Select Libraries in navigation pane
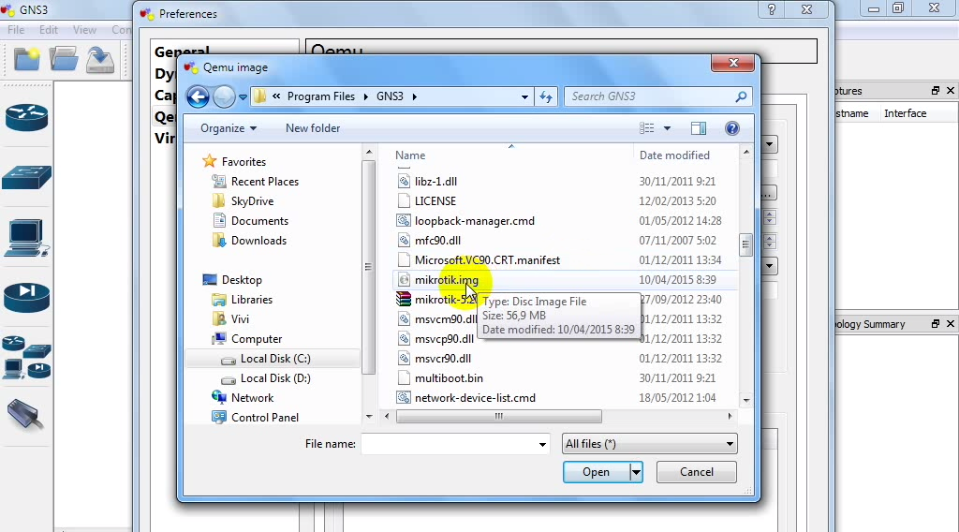 [x=251, y=300]
